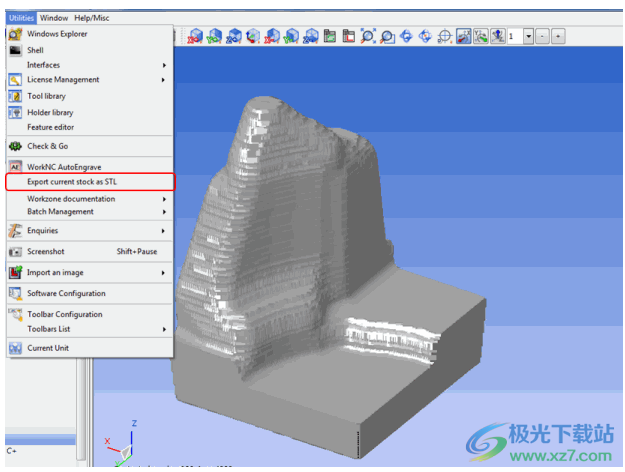Click the highlighted Utilities menu

click(x=21, y=18)
